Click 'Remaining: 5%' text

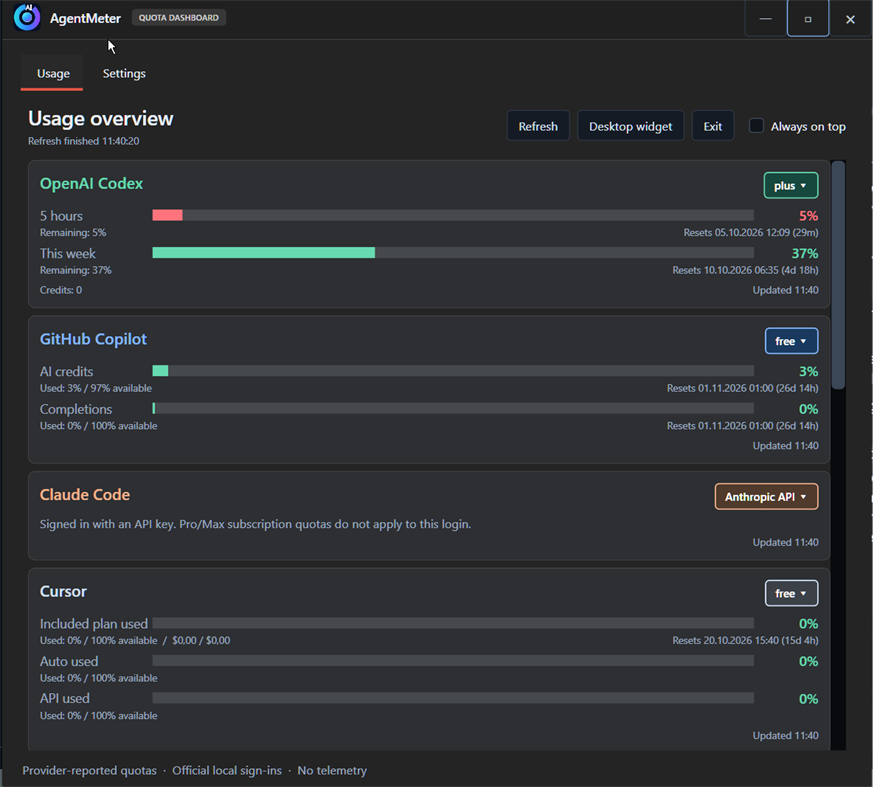point(73,233)
